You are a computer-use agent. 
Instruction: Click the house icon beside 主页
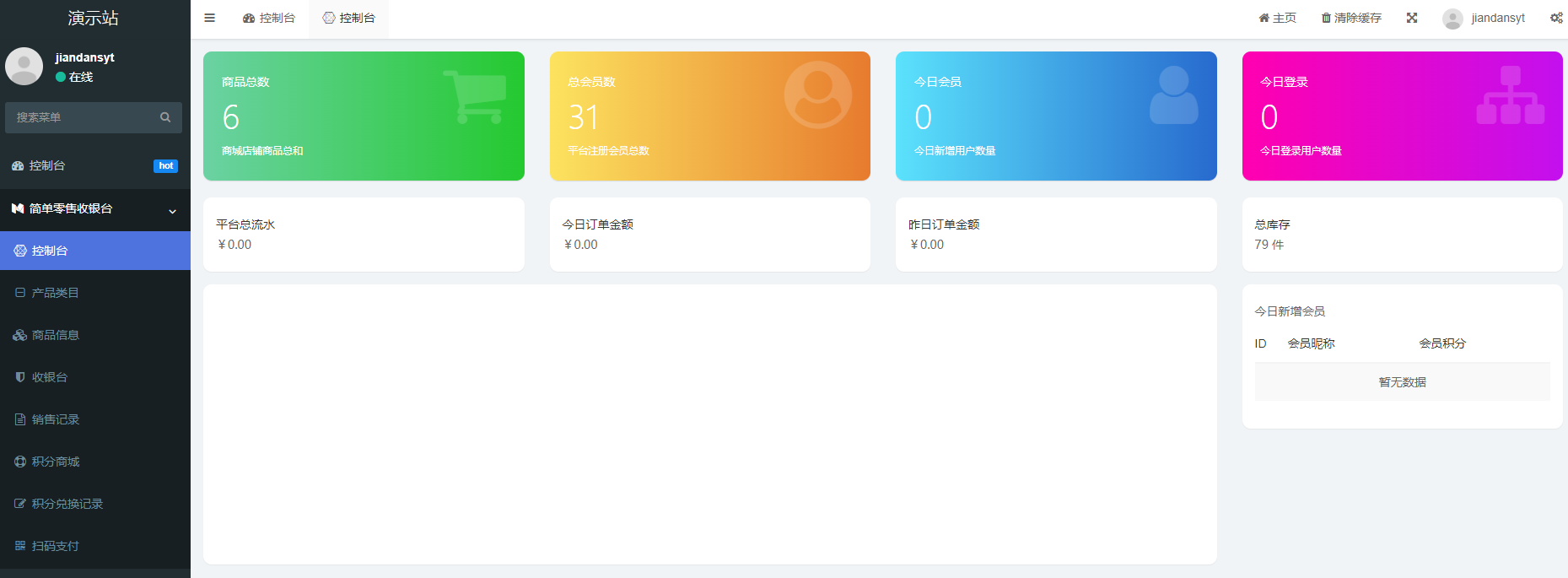(x=1264, y=18)
